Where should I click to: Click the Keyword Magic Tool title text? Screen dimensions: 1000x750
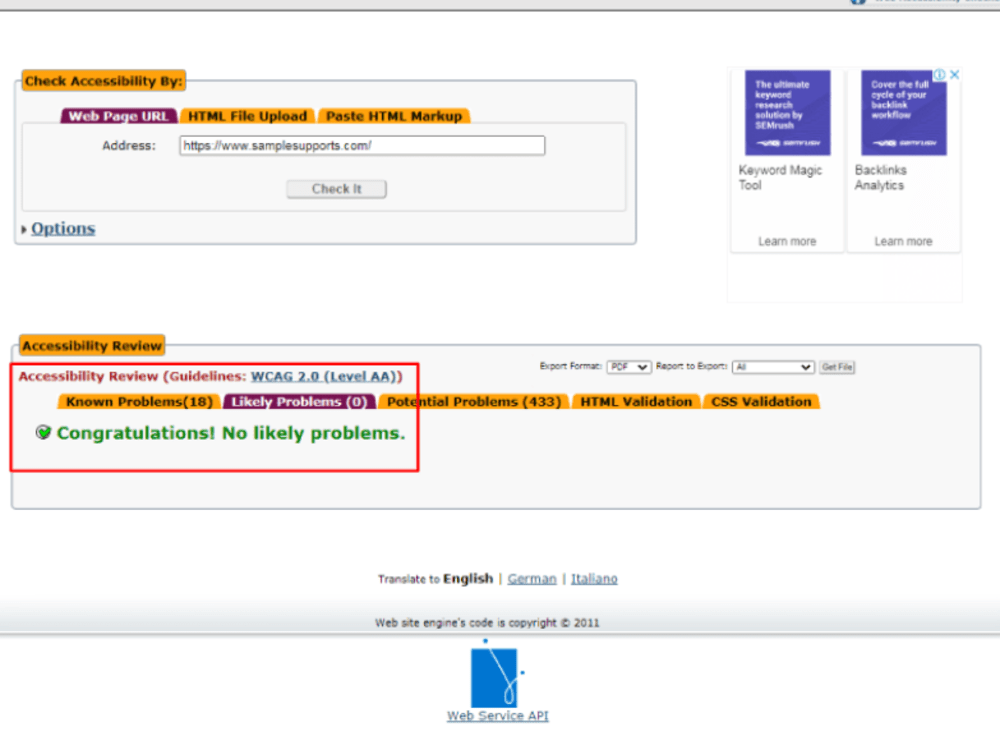click(x=781, y=177)
